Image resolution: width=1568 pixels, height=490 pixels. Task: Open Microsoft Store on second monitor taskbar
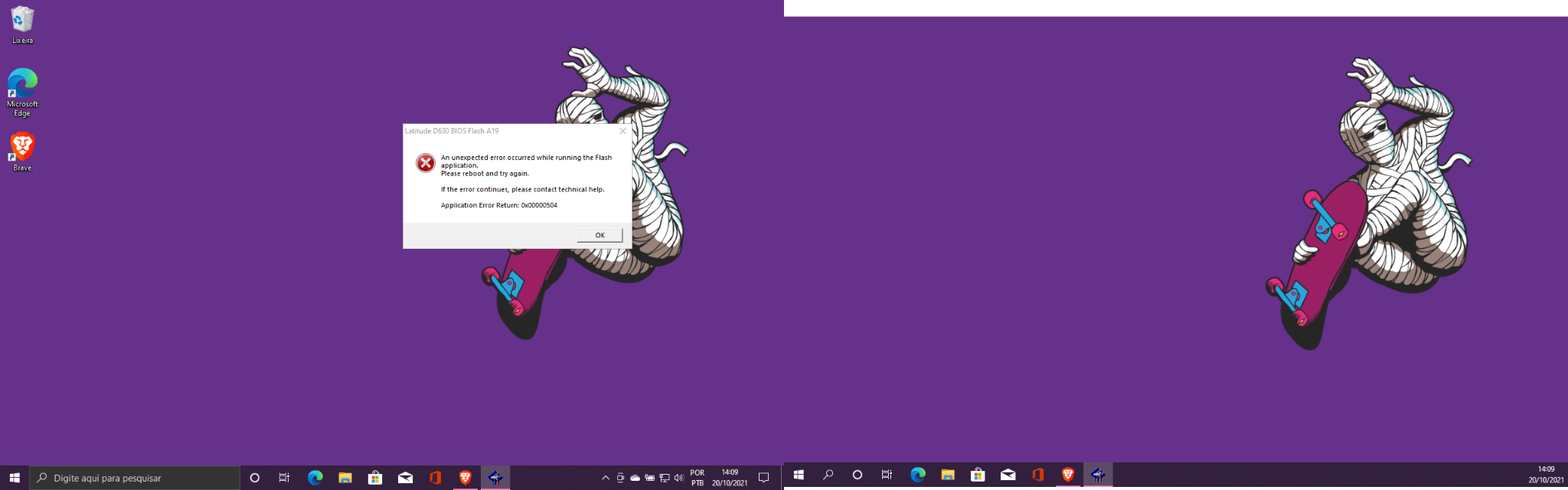(978, 475)
